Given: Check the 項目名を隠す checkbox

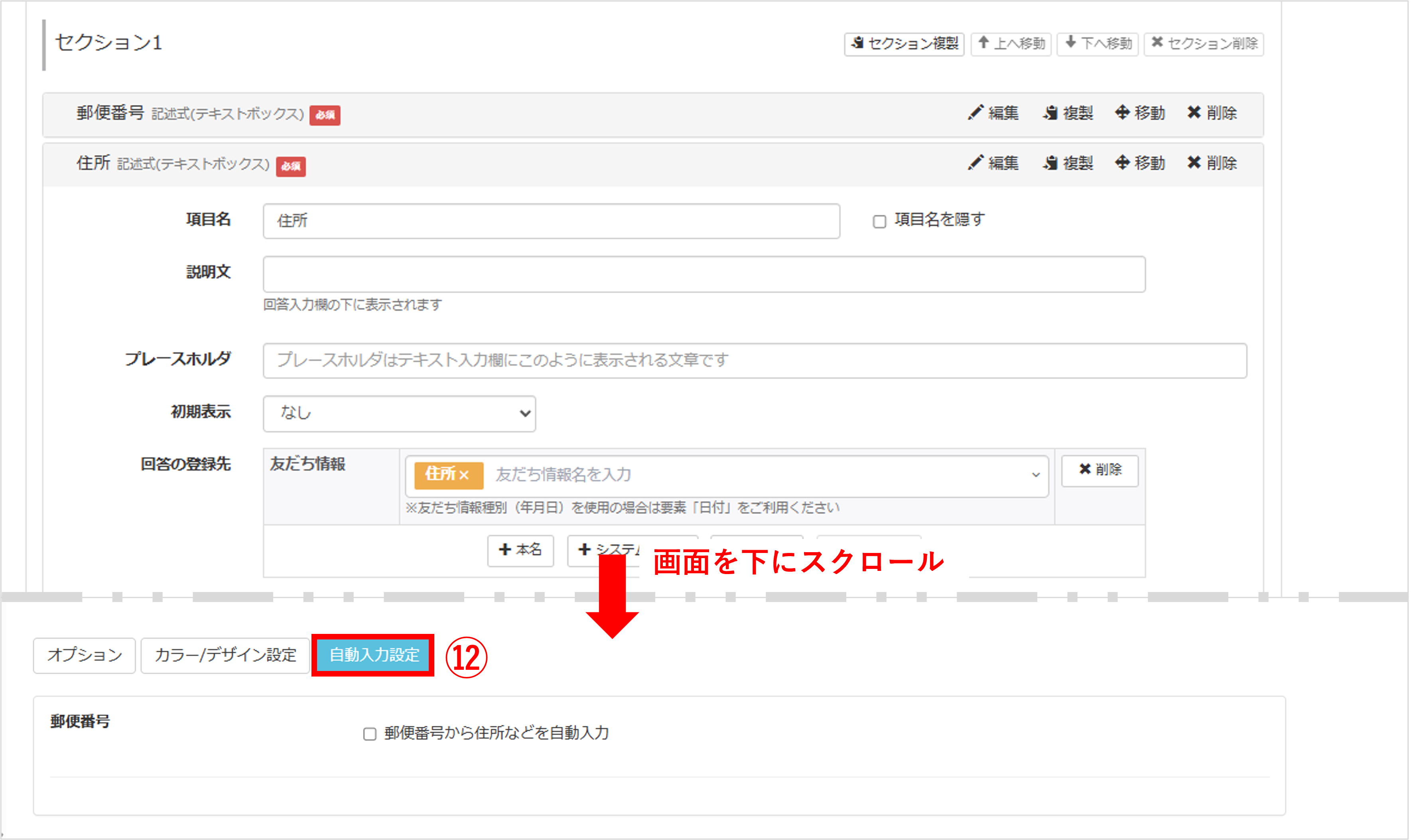Looking at the screenshot, I should 880,221.
